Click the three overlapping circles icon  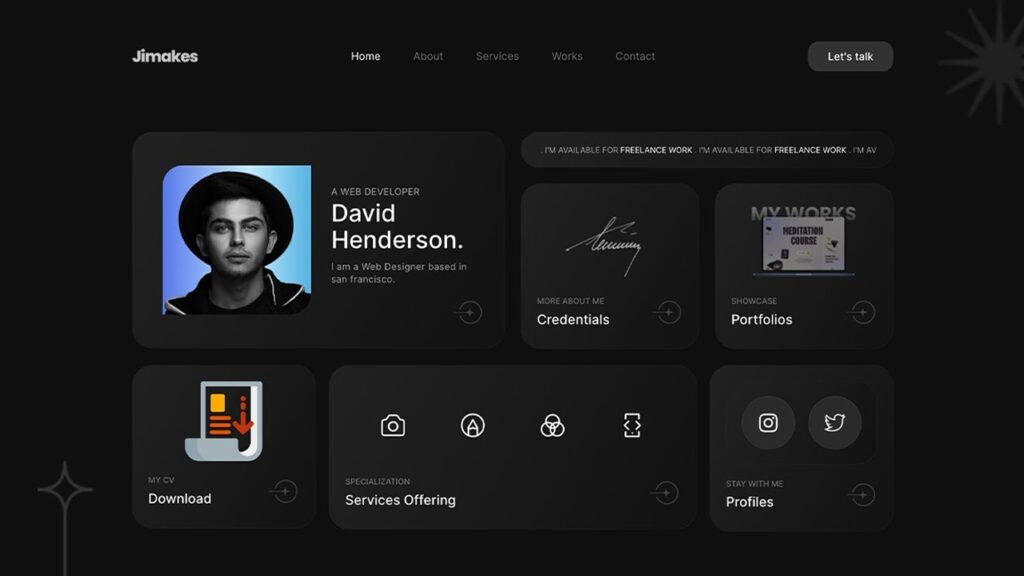click(x=552, y=426)
